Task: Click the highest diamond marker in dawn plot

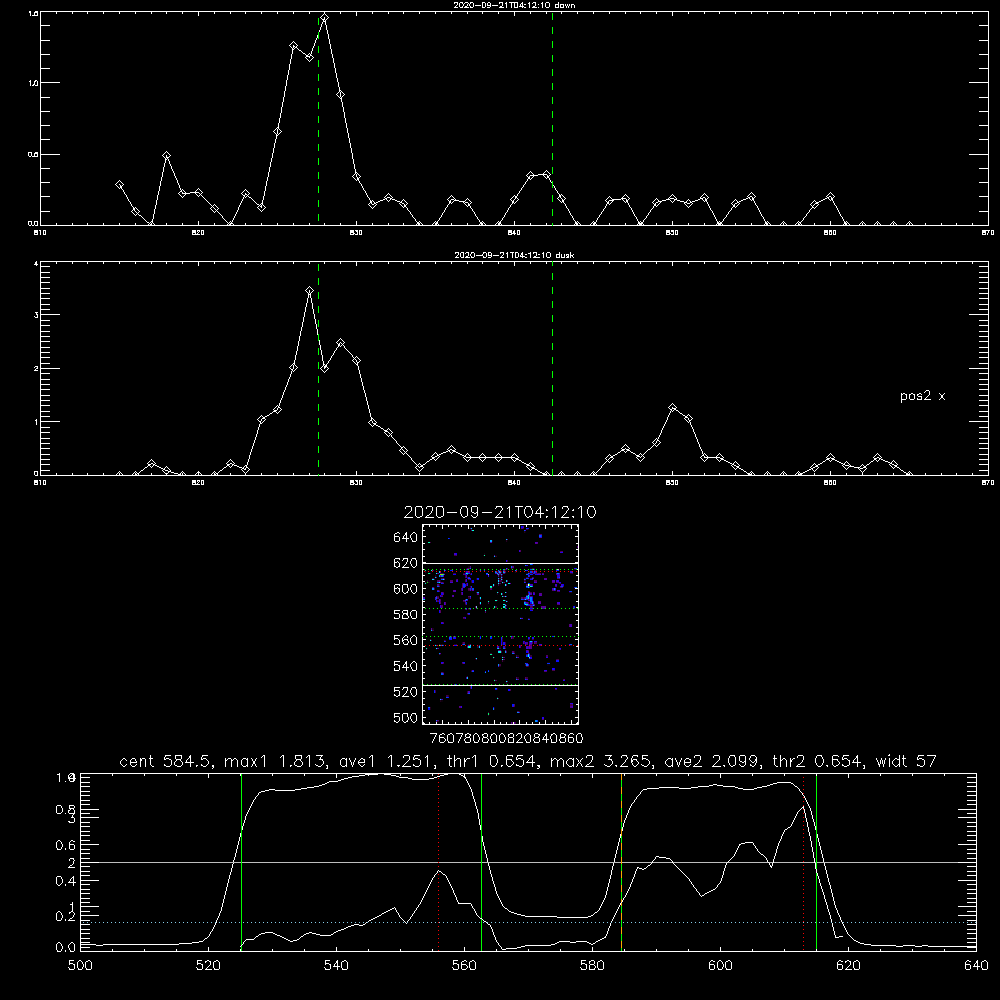Action: point(325,18)
